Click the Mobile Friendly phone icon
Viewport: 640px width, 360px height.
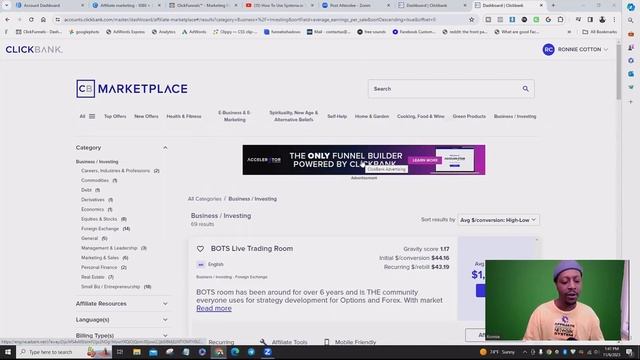pyautogui.click(x=327, y=342)
